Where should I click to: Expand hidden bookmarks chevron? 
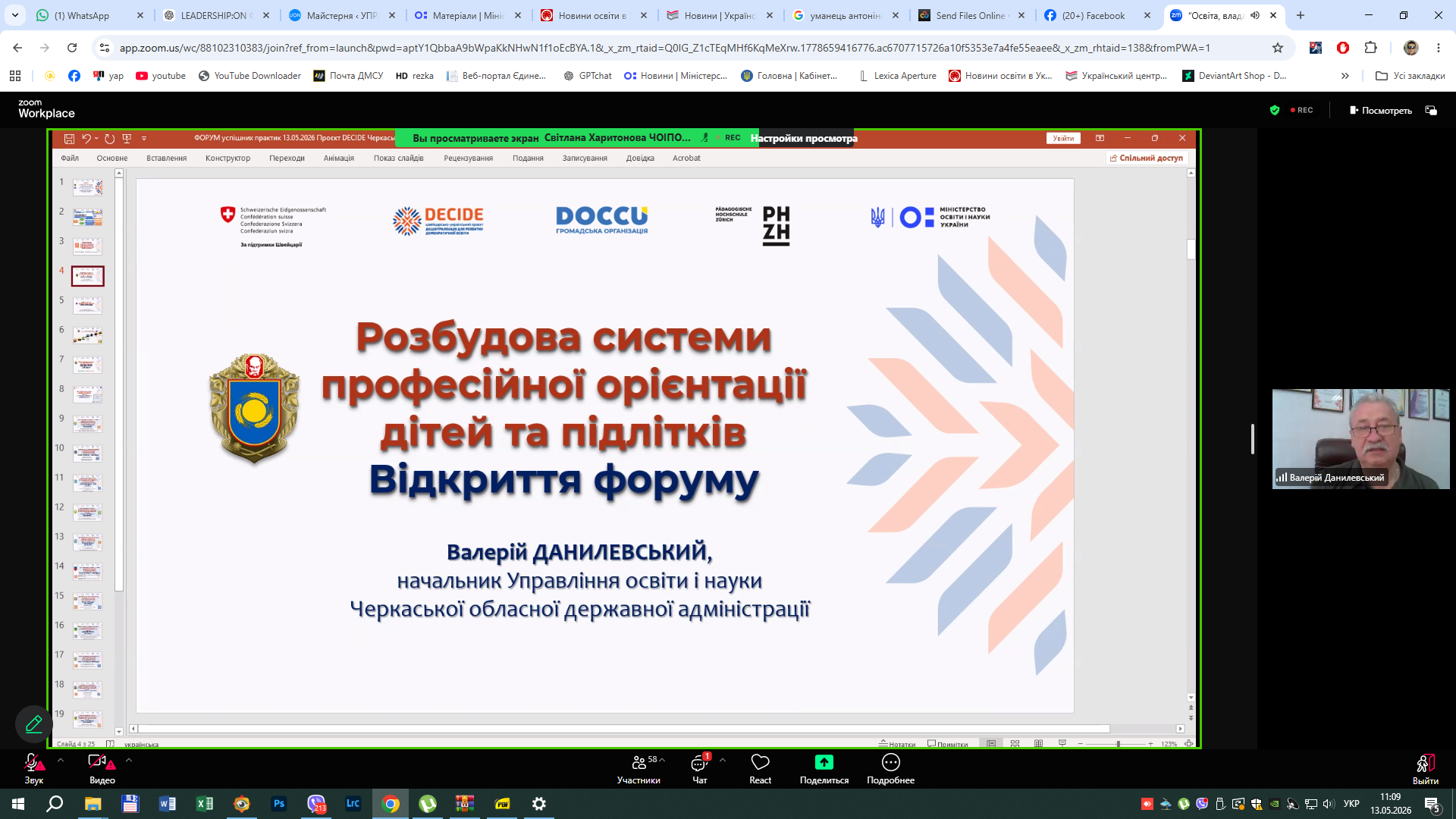coord(1345,76)
